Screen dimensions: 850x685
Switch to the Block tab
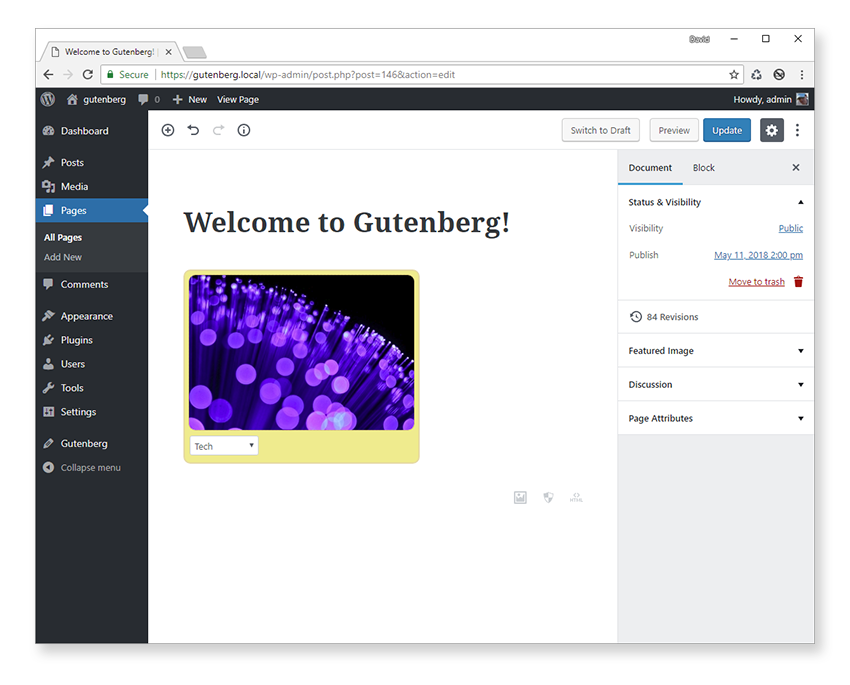coord(704,167)
